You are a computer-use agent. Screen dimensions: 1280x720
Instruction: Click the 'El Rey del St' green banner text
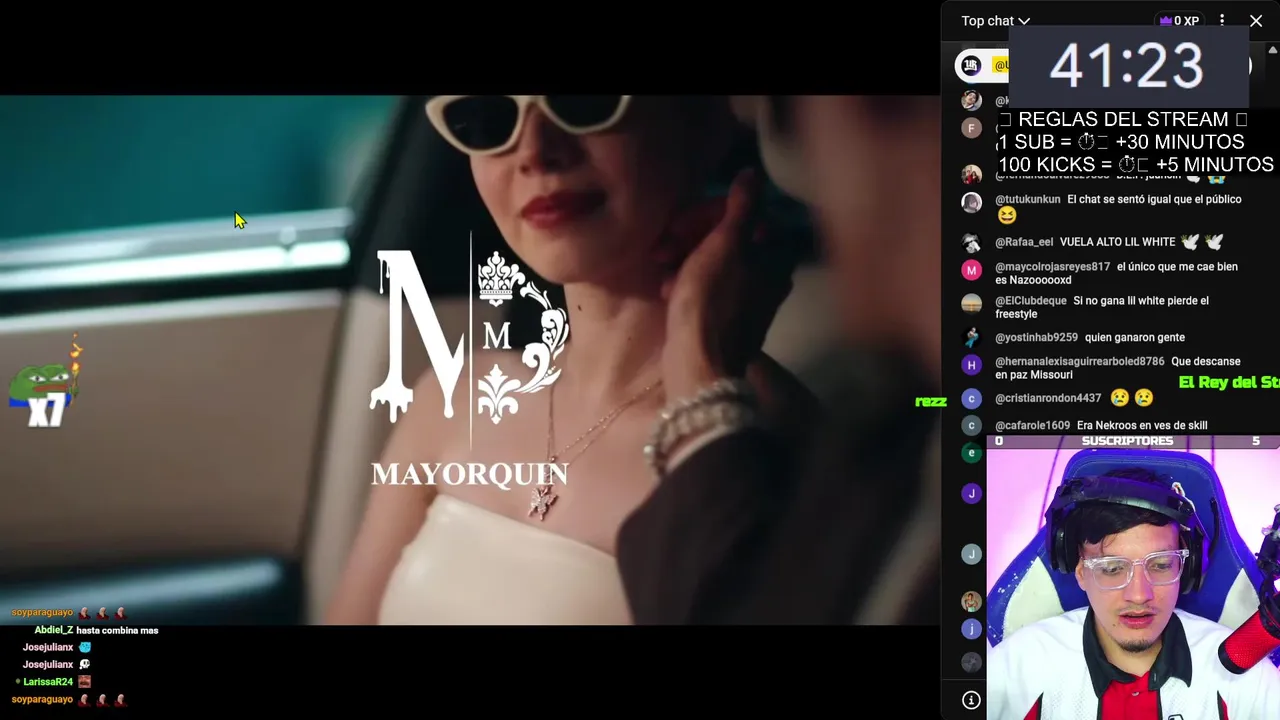(x=1229, y=383)
